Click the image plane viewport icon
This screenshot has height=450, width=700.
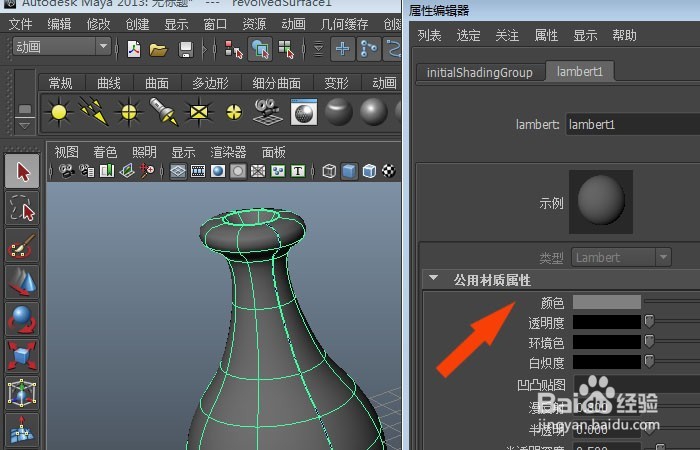[127, 171]
